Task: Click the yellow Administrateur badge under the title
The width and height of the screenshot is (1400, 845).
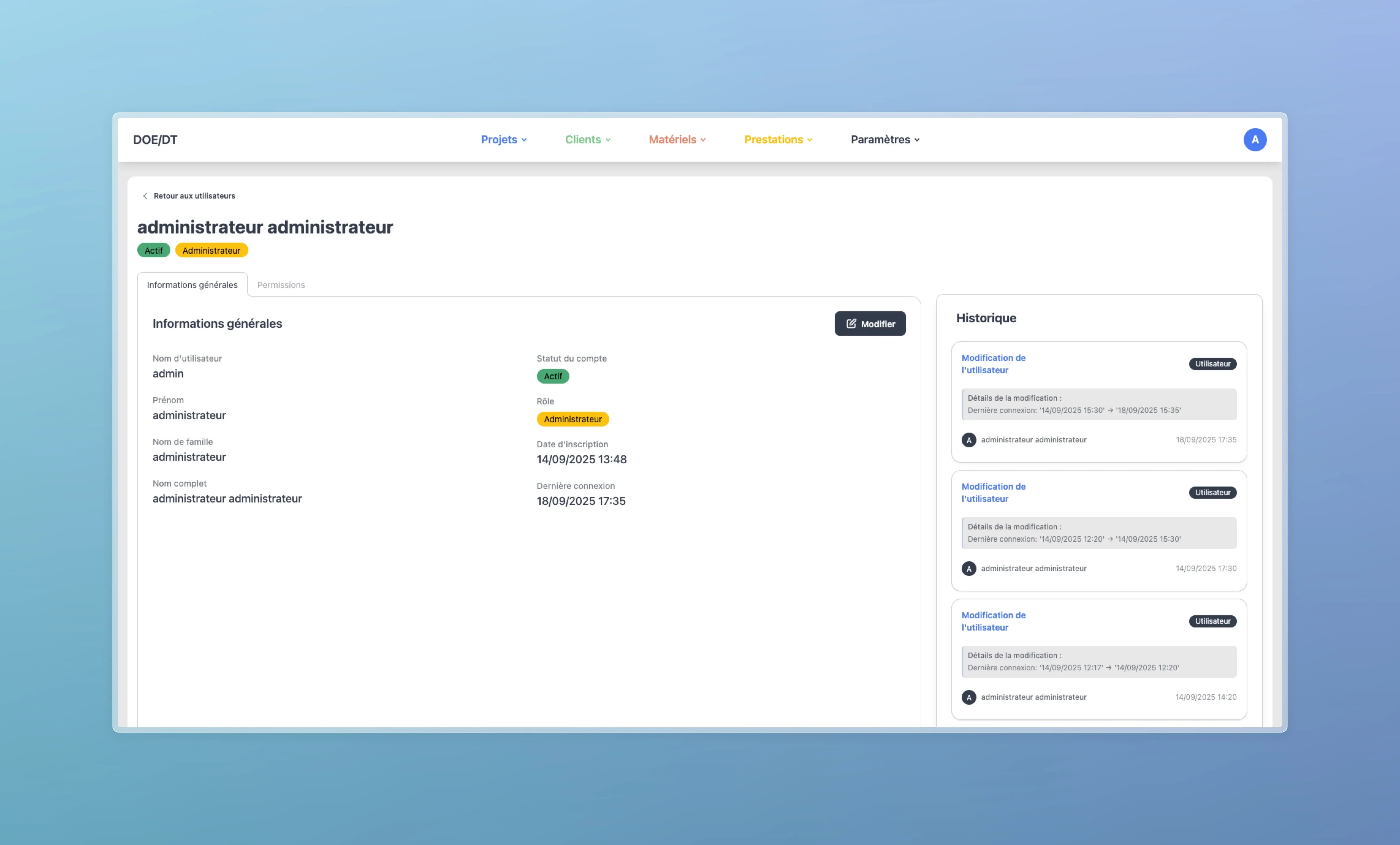Action: 211,250
